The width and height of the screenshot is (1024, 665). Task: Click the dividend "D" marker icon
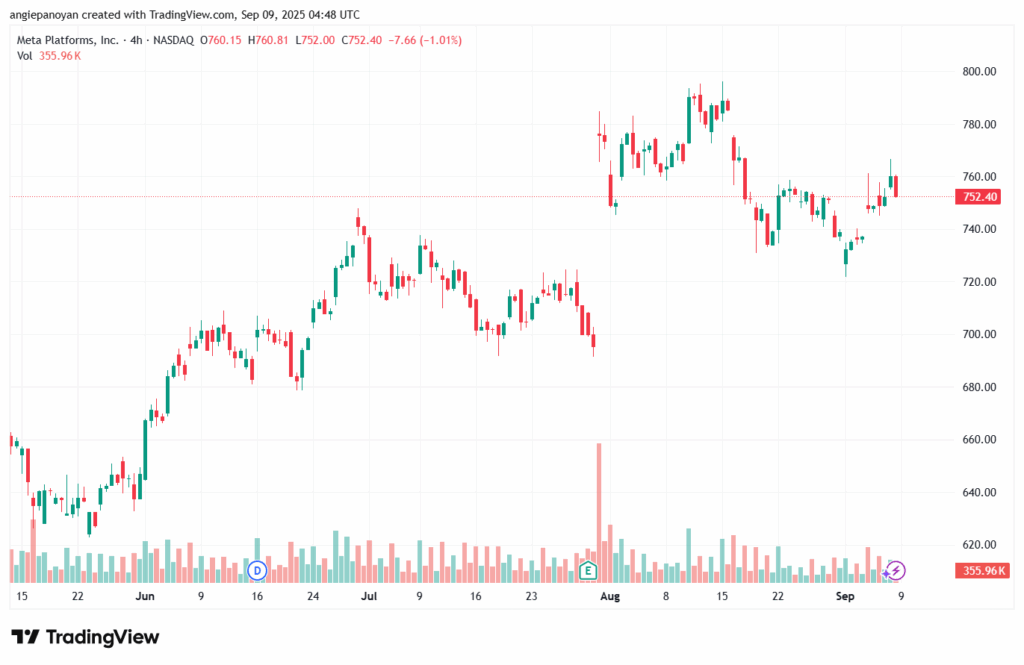(x=257, y=570)
